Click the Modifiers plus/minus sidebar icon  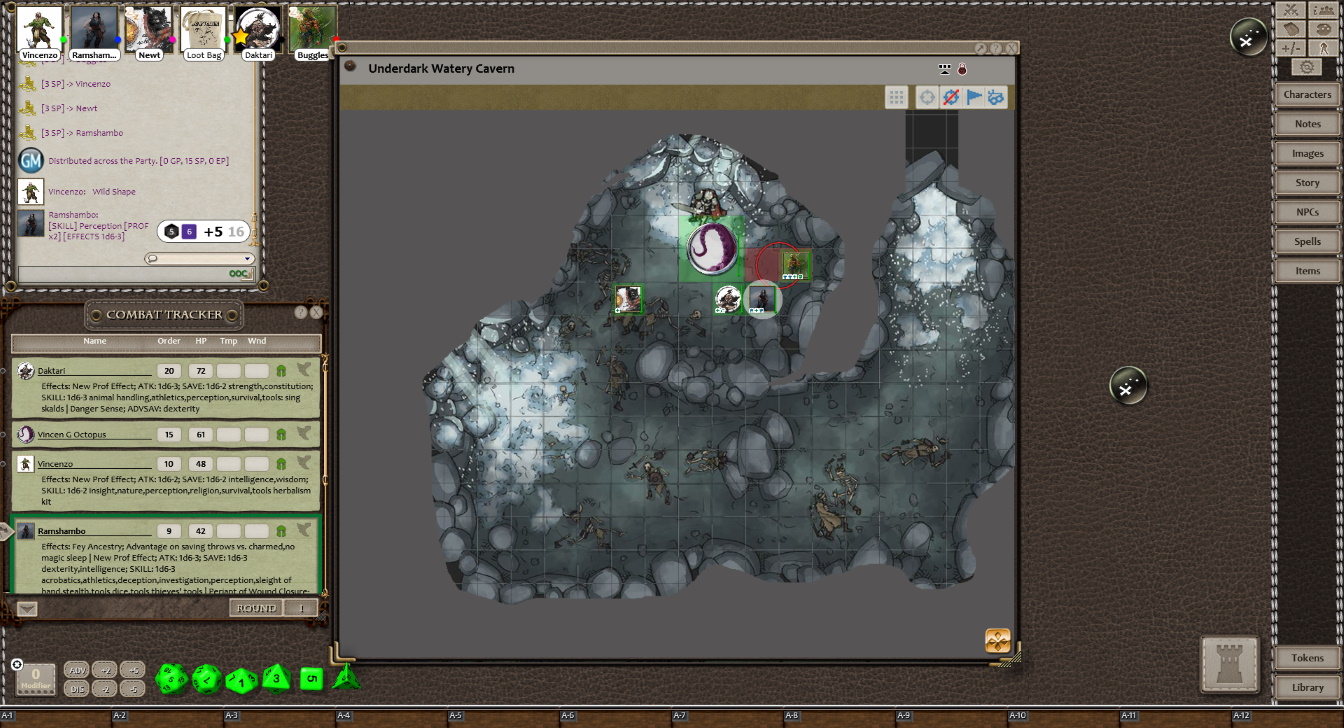(1292, 48)
